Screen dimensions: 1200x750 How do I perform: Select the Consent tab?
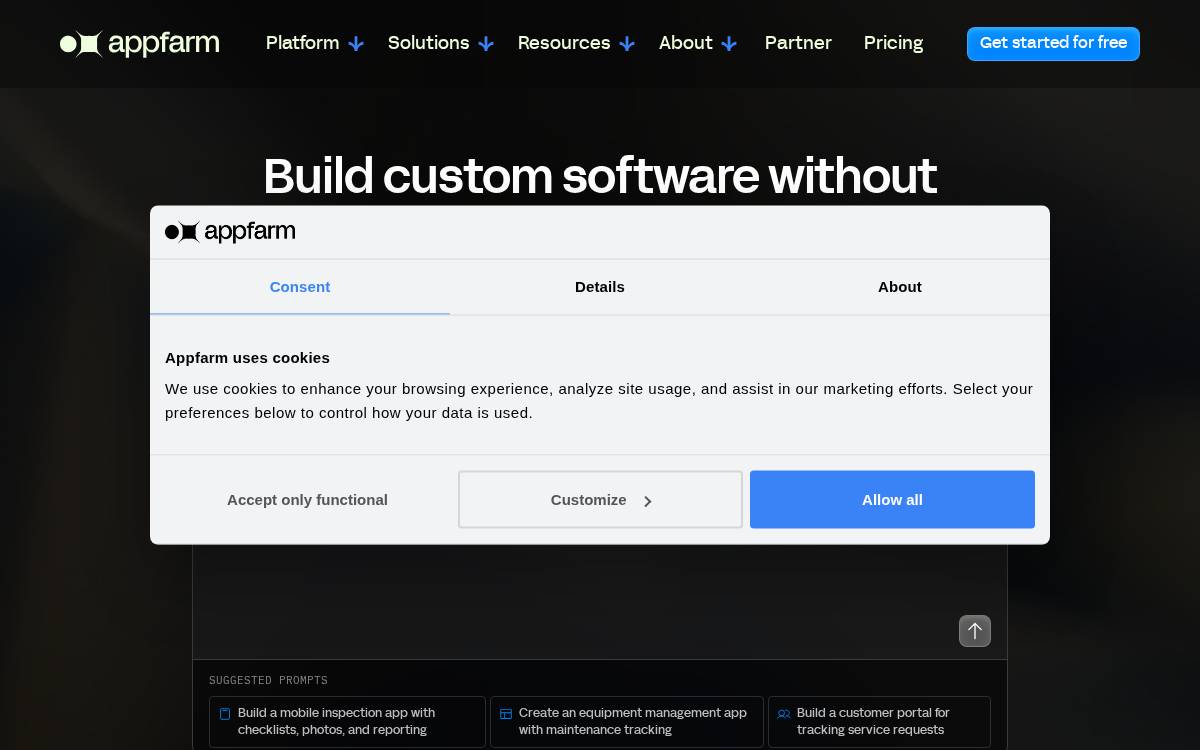(x=300, y=287)
